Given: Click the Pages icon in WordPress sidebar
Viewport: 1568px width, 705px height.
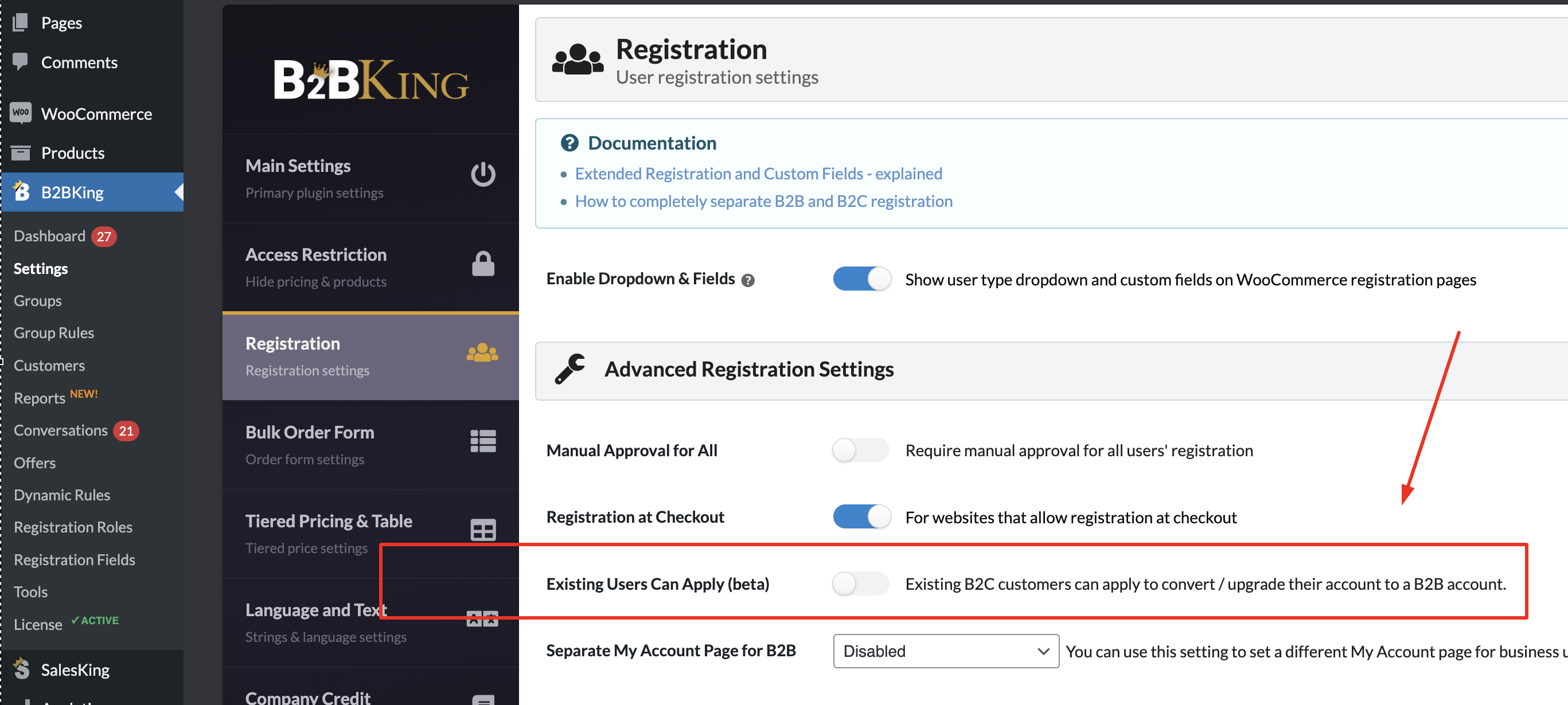Looking at the screenshot, I should click(20, 22).
